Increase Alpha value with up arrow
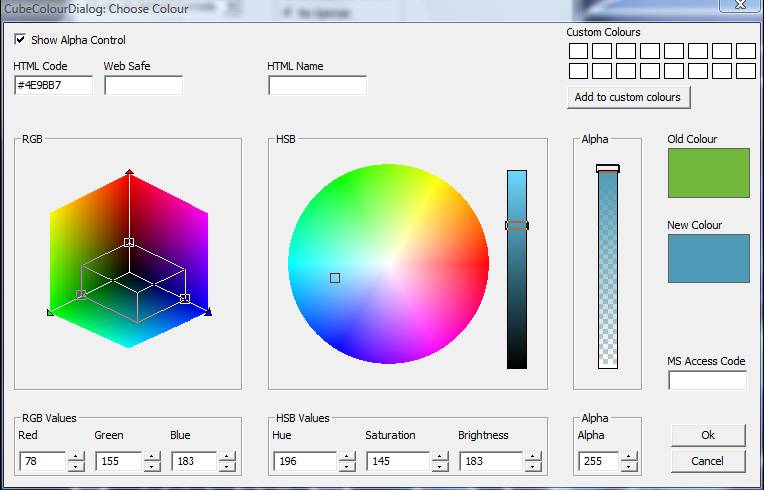Image resolution: width=764 pixels, height=490 pixels. 629,456
